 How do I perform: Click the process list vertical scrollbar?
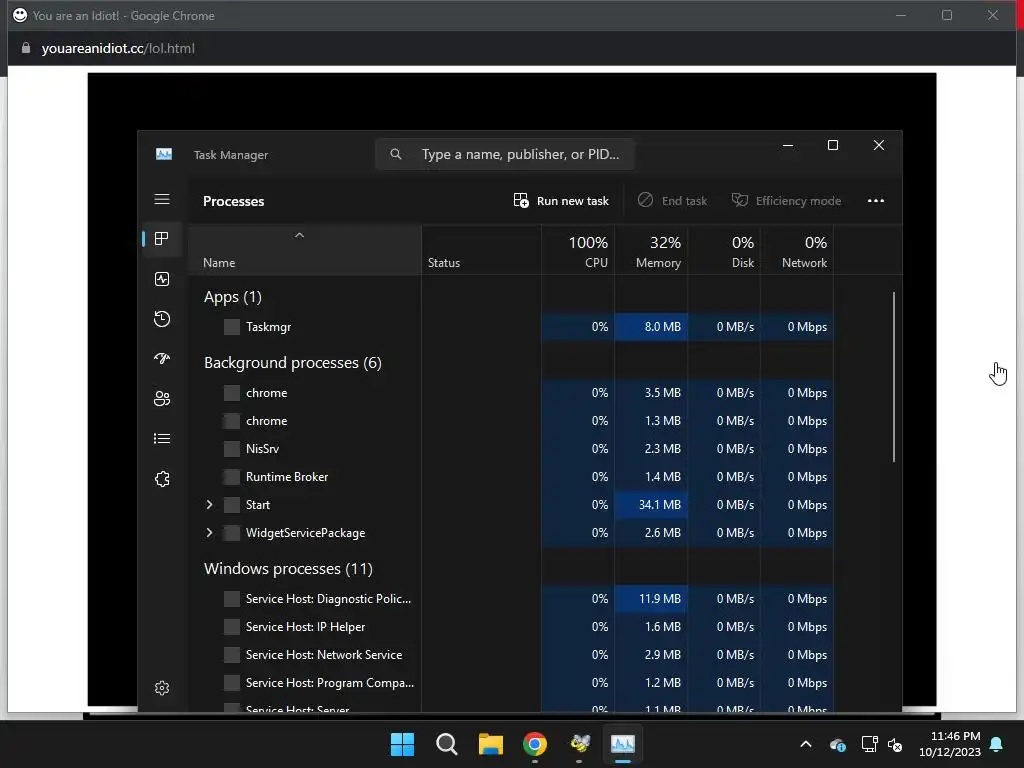coord(893,377)
